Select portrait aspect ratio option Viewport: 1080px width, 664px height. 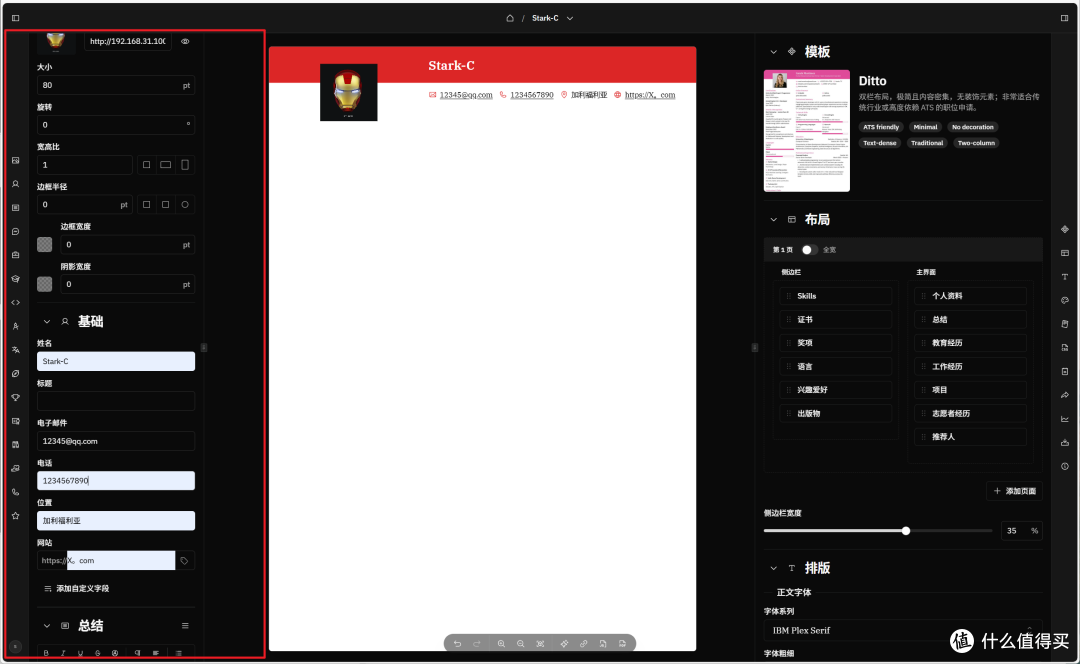tap(185, 165)
